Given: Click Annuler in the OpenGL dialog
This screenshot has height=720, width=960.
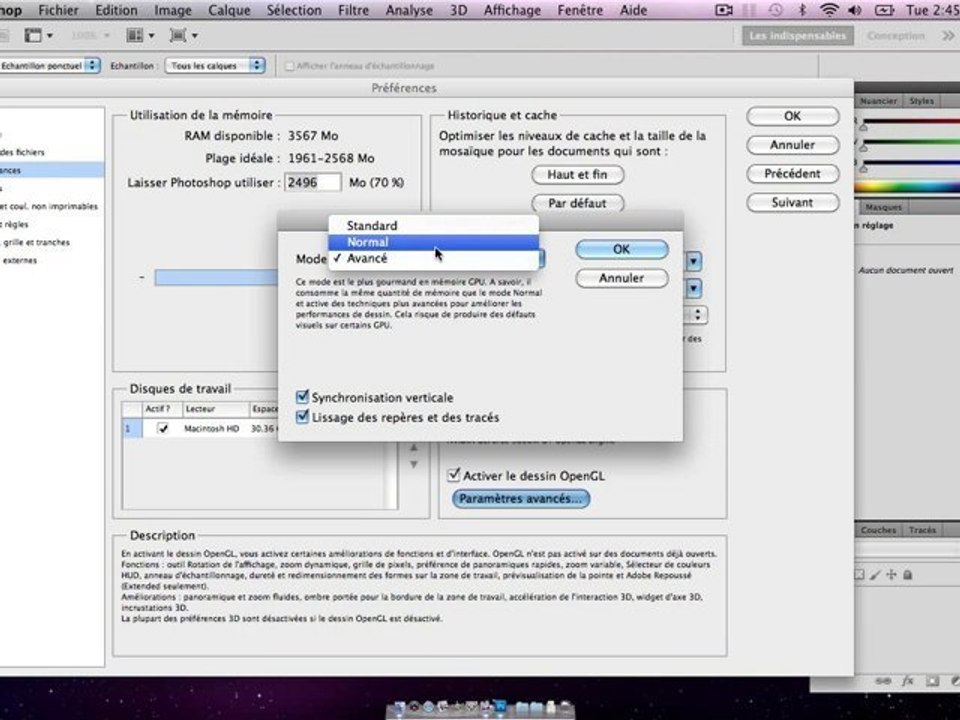Looking at the screenshot, I should (x=621, y=278).
